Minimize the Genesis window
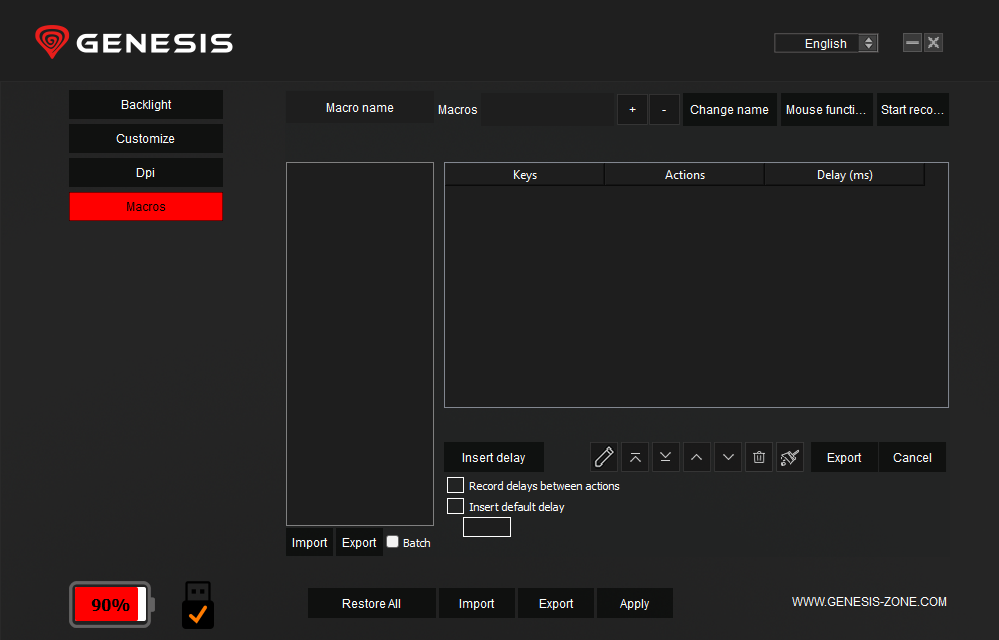Image resolution: width=999 pixels, height=640 pixels. click(x=912, y=43)
